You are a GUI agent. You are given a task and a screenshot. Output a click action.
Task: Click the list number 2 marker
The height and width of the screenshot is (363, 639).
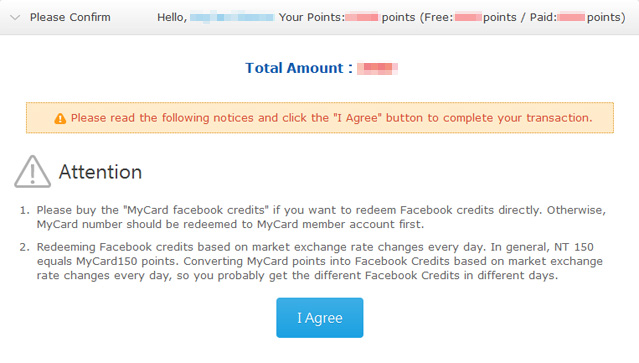[x=24, y=247]
